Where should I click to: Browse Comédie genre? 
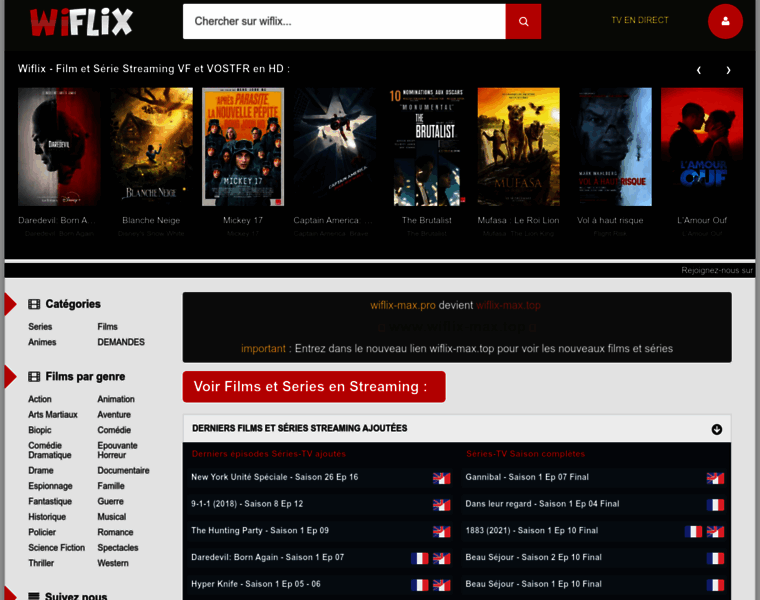click(114, 430)
